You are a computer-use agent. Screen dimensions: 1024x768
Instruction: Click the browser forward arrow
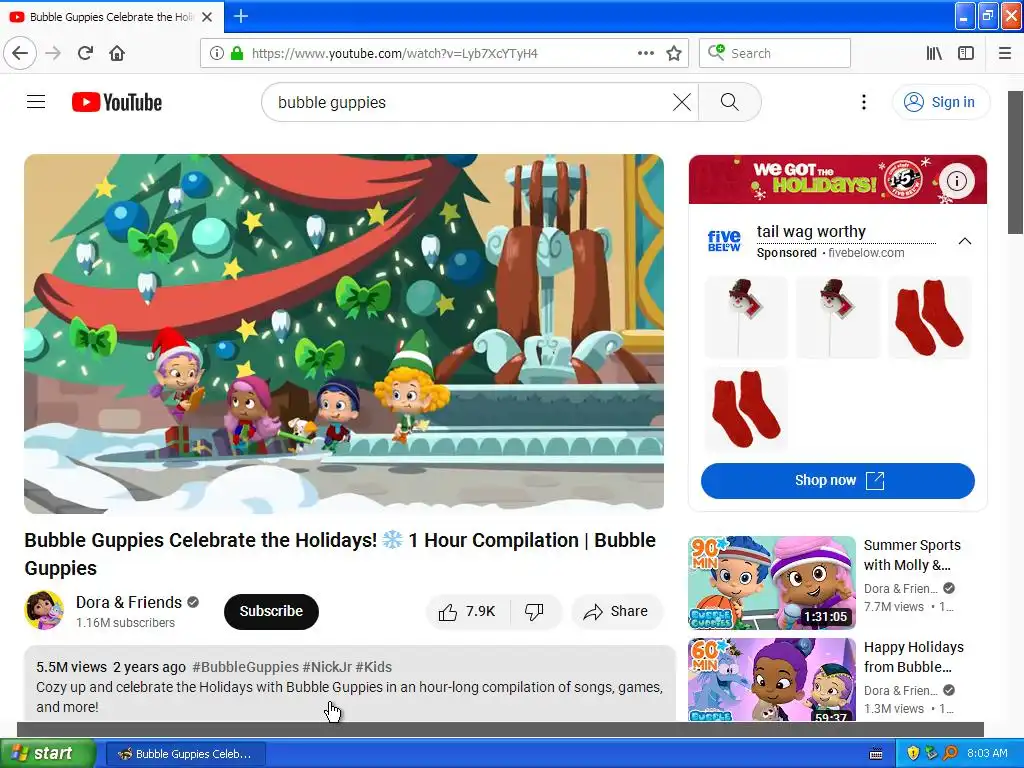(x=53, y=53)
